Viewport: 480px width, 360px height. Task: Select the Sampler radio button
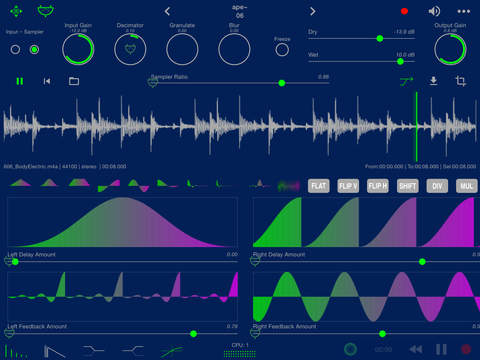click(34, 50)
